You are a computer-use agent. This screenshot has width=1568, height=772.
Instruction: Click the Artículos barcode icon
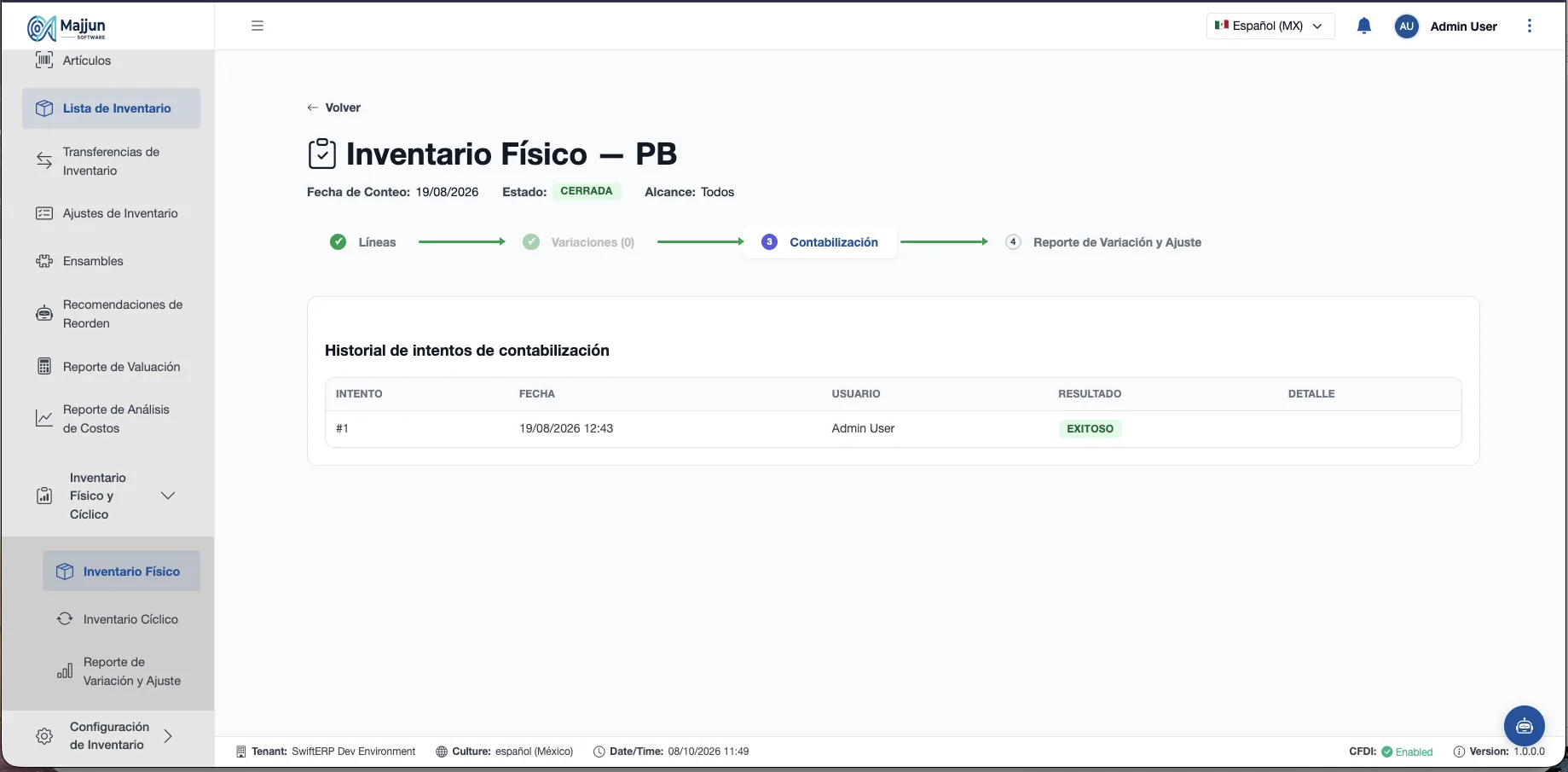tap(44, 61)
